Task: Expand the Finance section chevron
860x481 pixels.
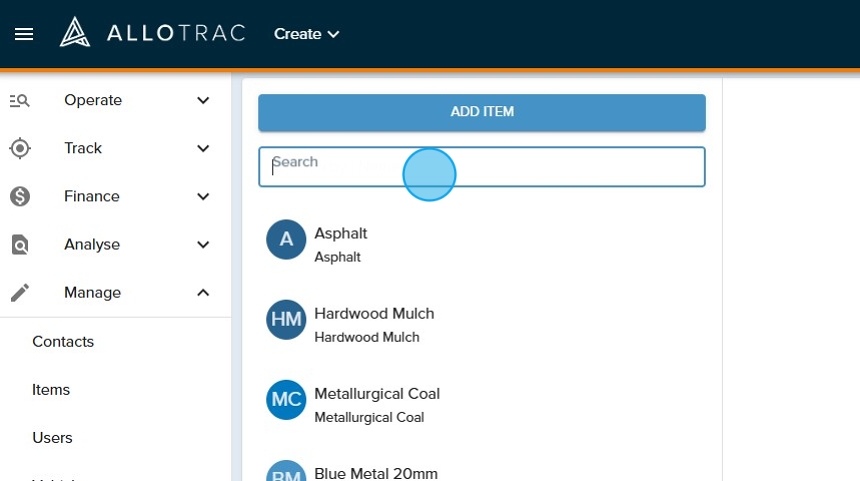Action: pyautogui.click(x=203, y=197)
